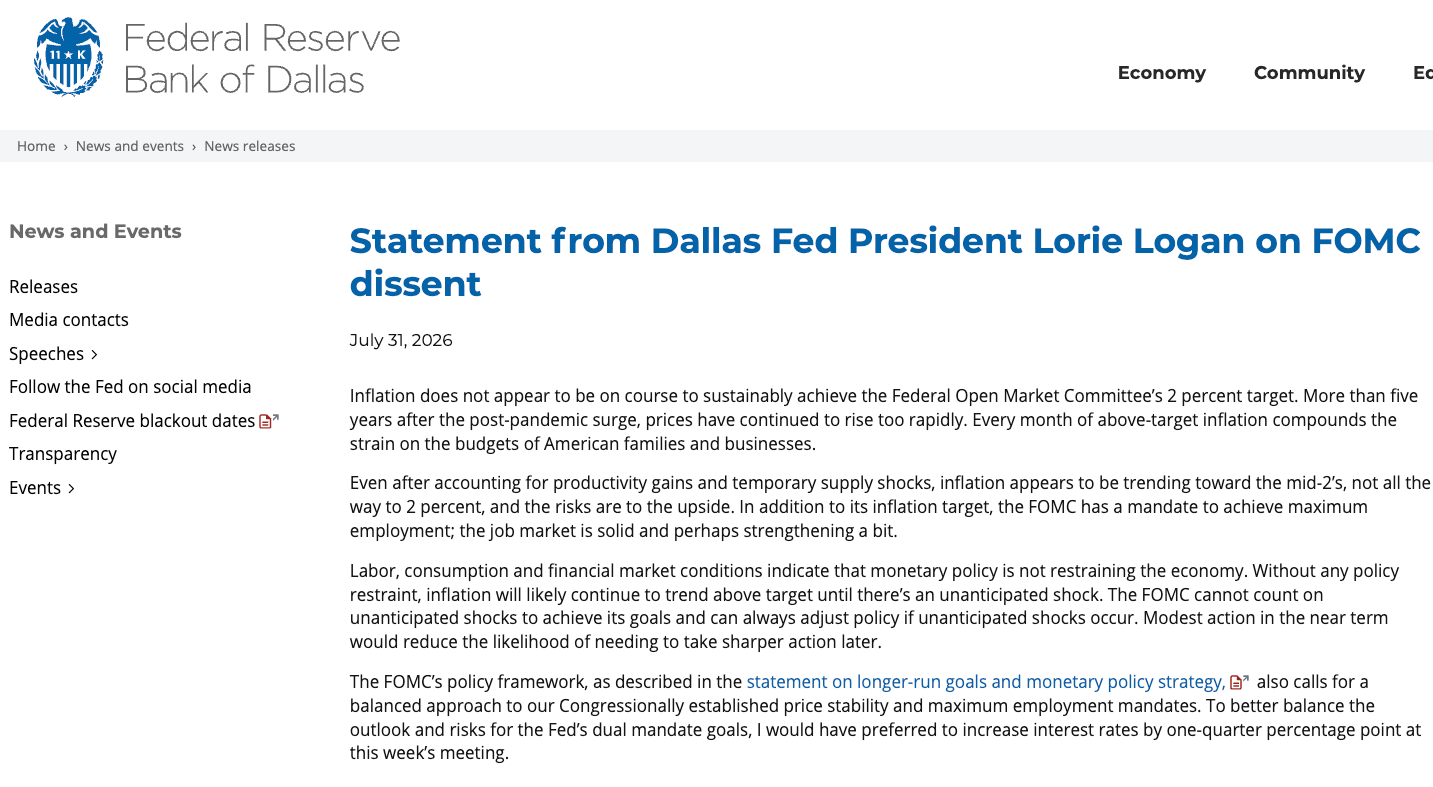Open Follow the Fed on social media
The image size is (1433, 787).
click(130, 387)
